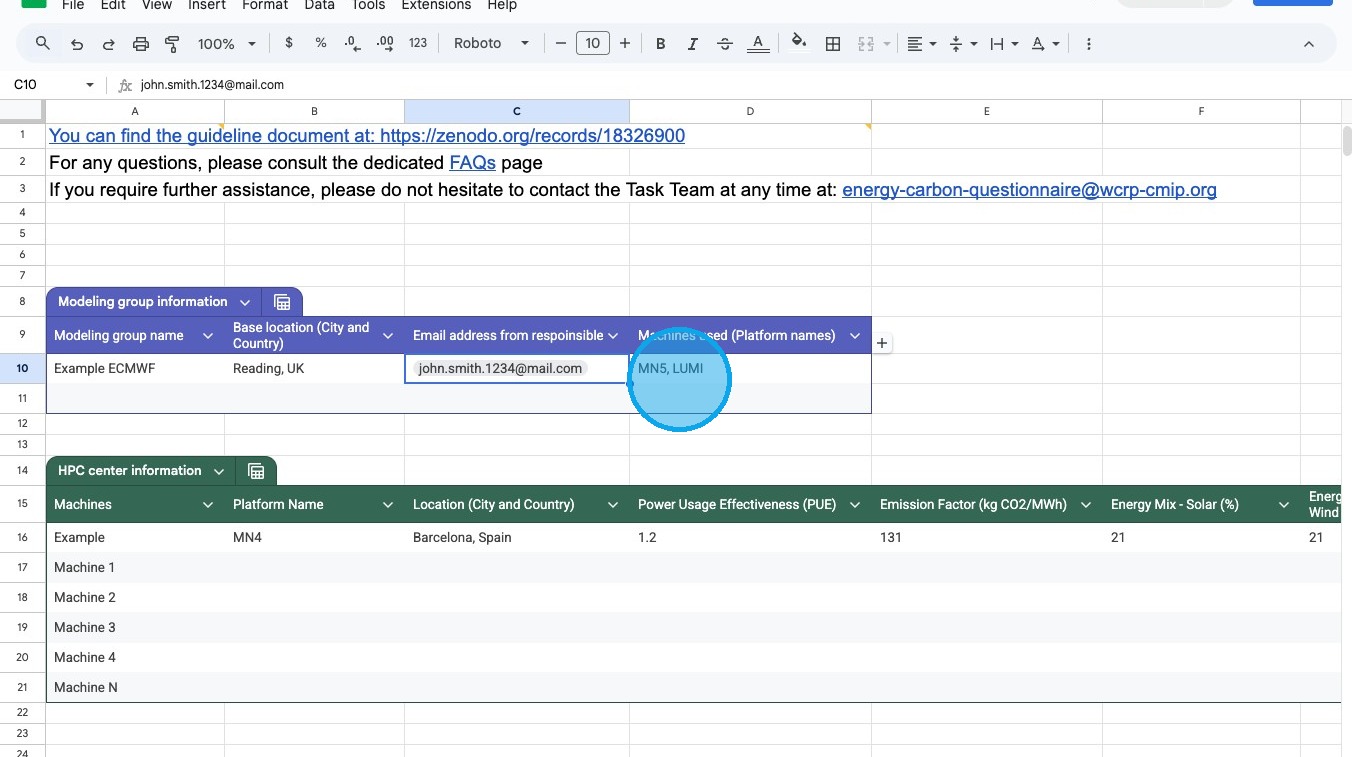The height and width of the screenshot is (757, 1352).
Task: Click the print icon in toolbar
Action: (x=141, y=44)
